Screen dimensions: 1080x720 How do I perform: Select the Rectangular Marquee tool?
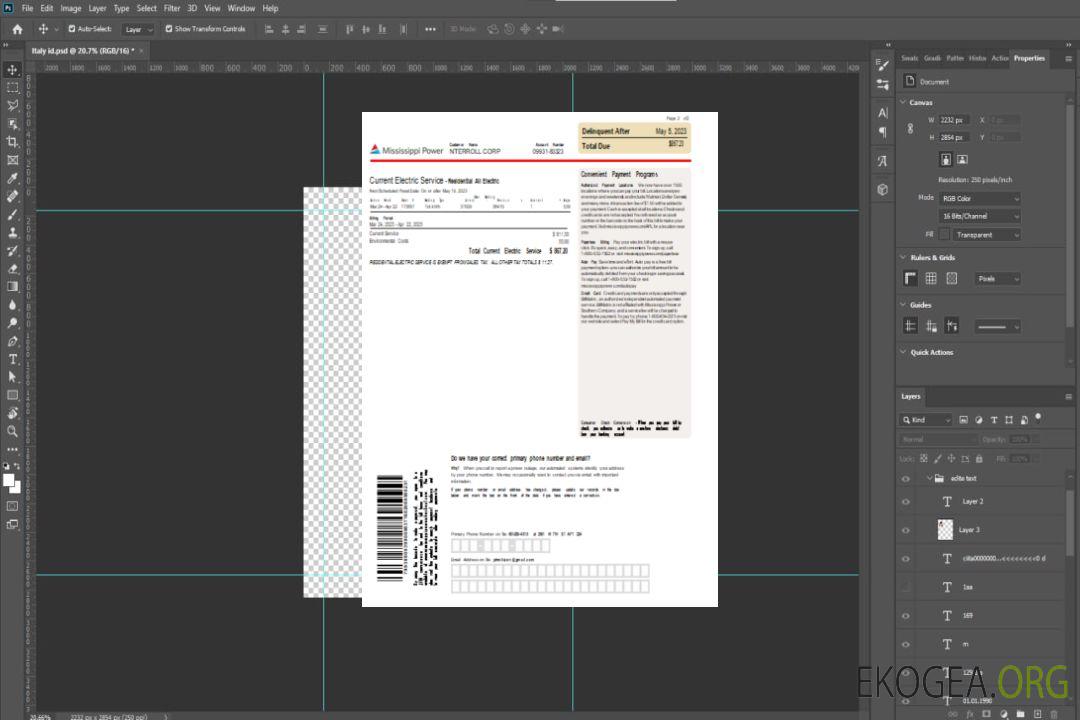(13, 87)
